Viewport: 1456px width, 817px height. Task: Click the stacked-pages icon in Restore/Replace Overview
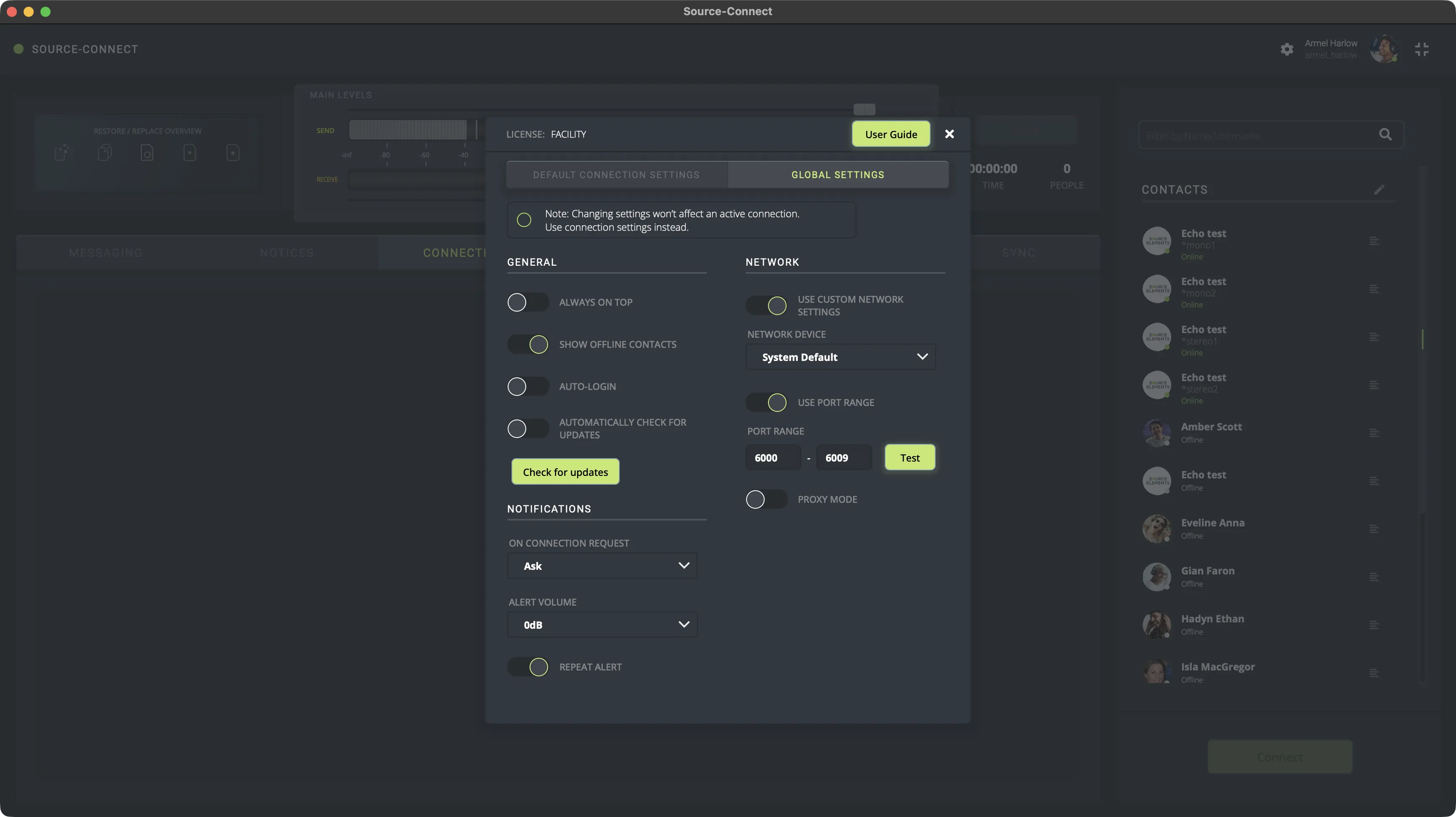coord(104,152)
